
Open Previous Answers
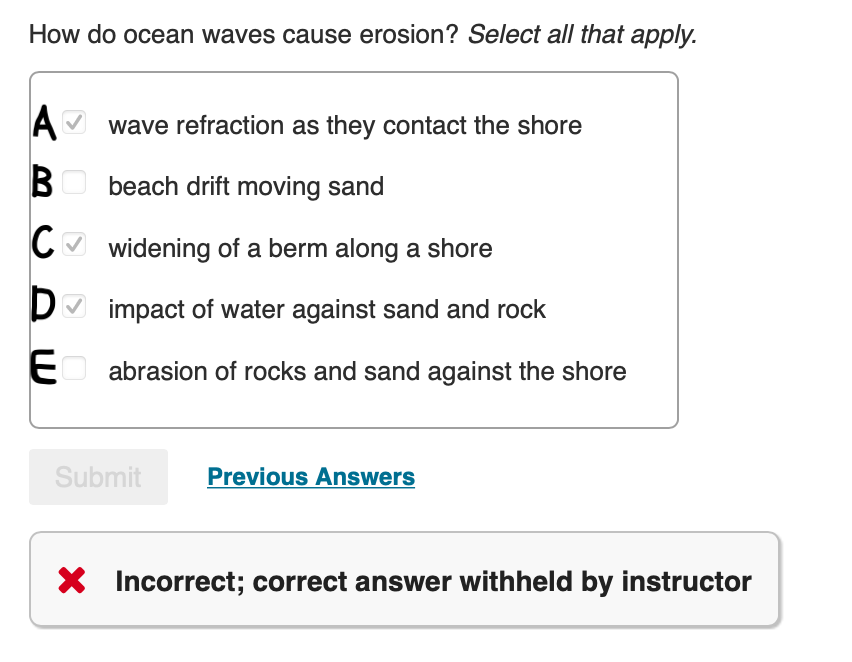310,477
